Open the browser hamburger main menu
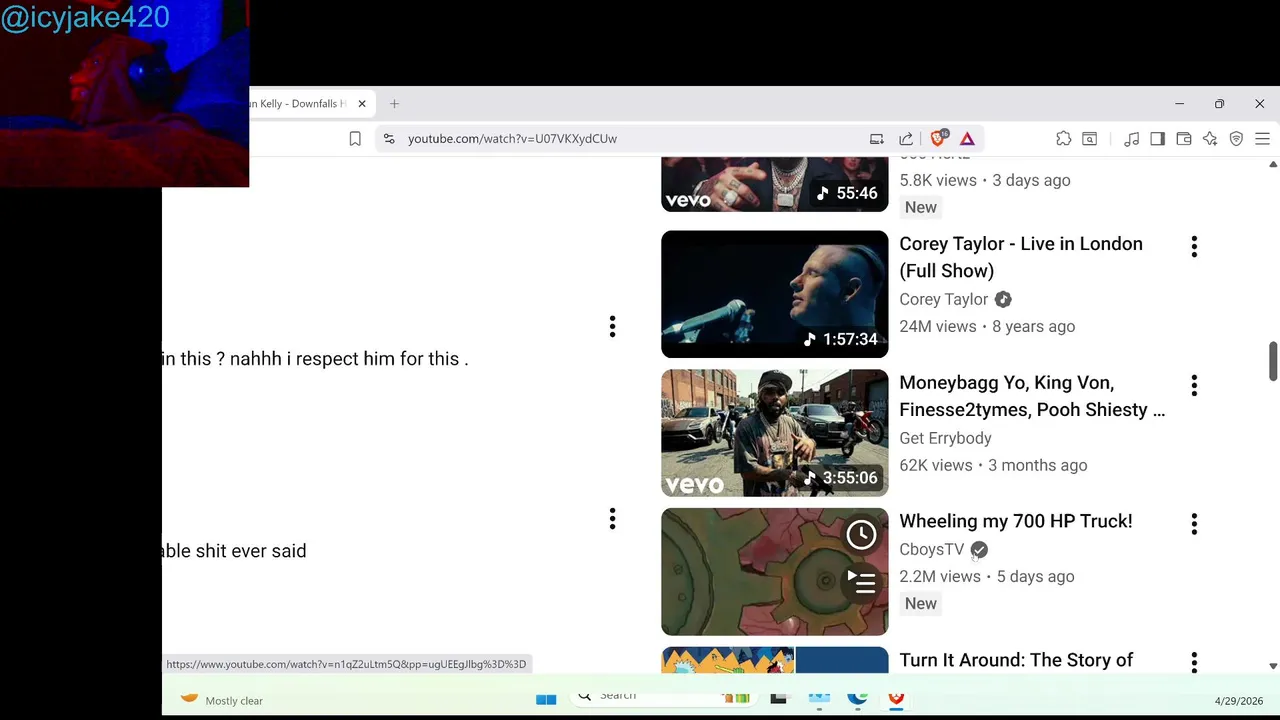The height and width of the screenshot is (720, 1280). coord(1262,138)
